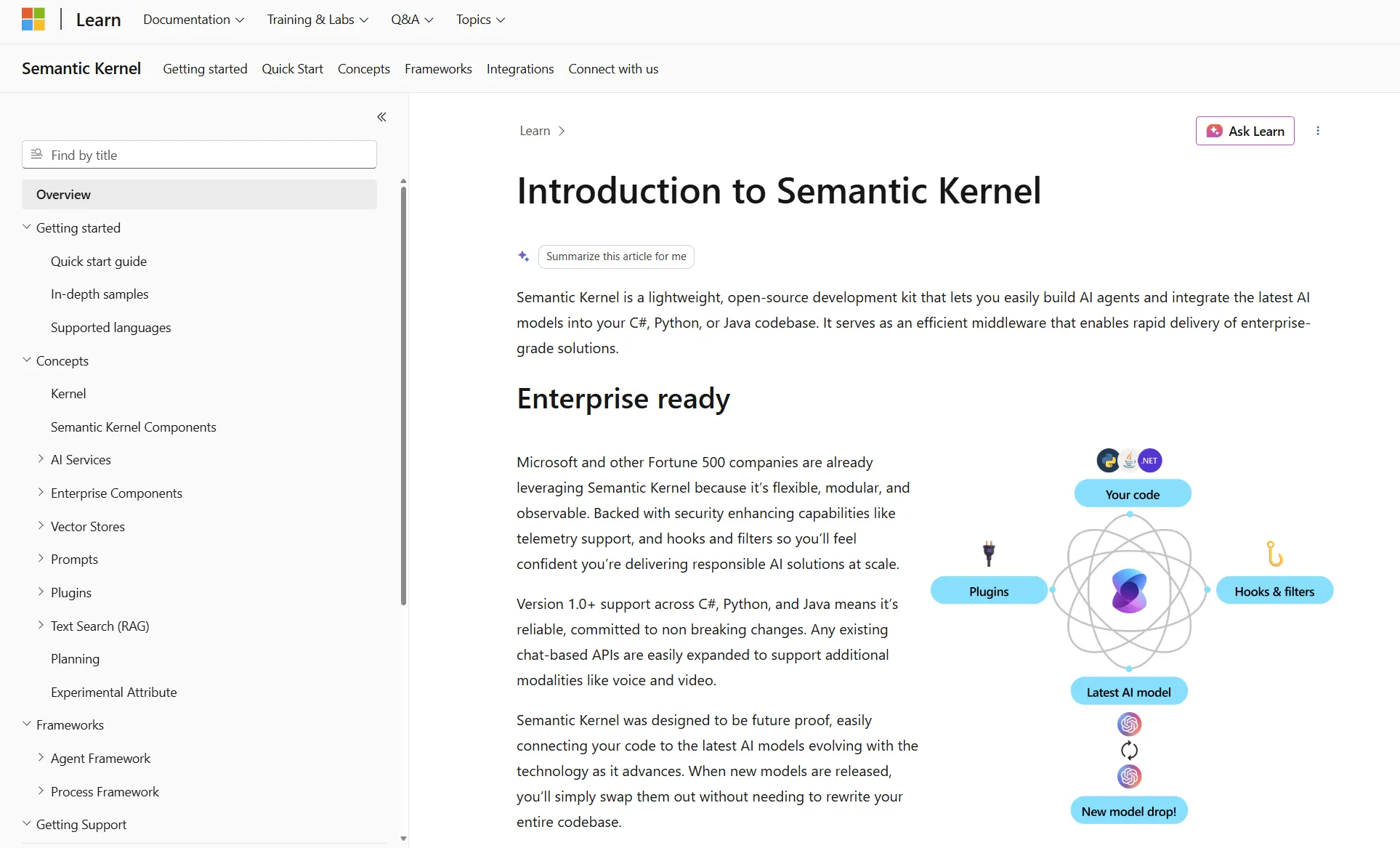Screen dimensions: 1400x848
Task: Click the Your code diagram label
Action: pos(1132,494)
